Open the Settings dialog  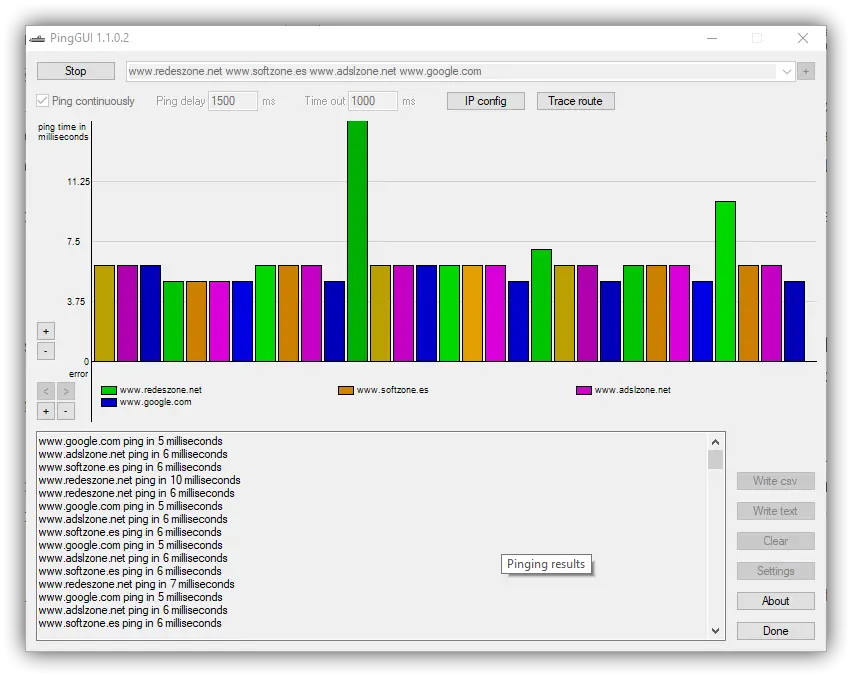[x=775, y=570]
